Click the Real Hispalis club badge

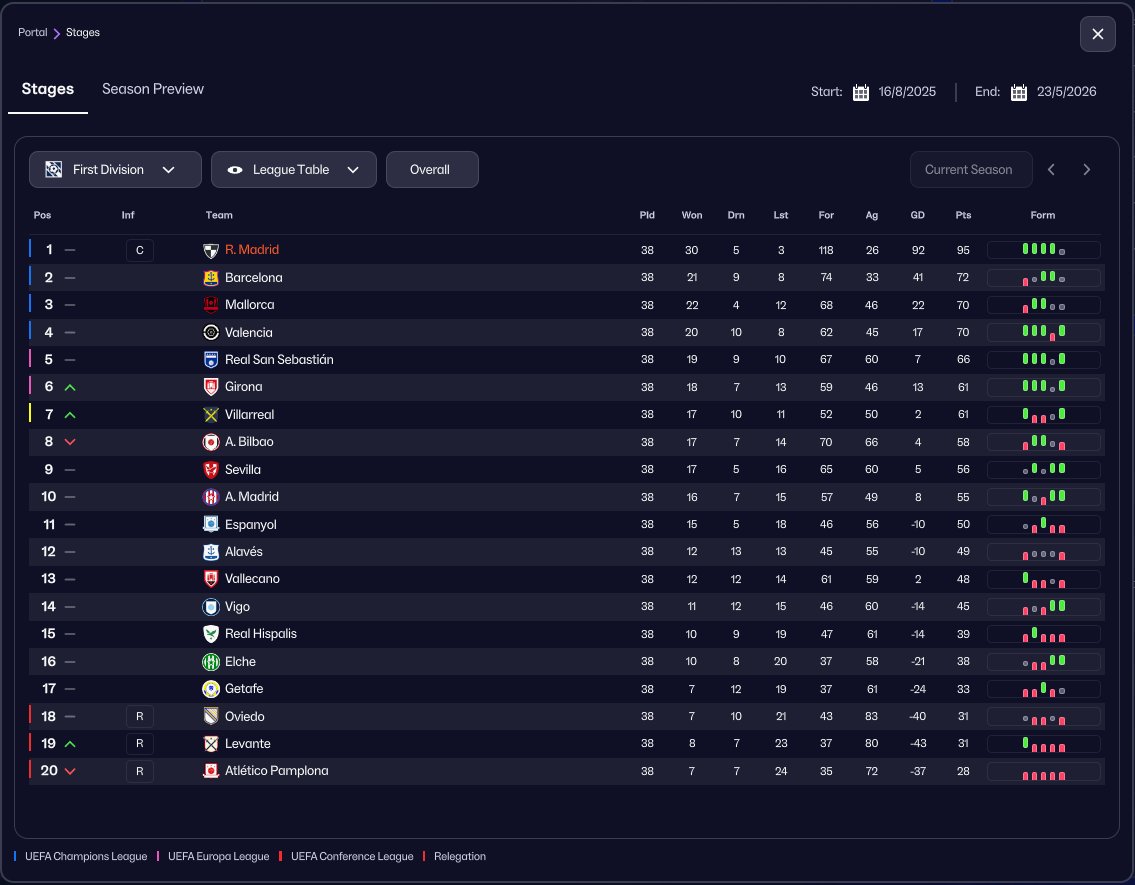click(211, 634)
